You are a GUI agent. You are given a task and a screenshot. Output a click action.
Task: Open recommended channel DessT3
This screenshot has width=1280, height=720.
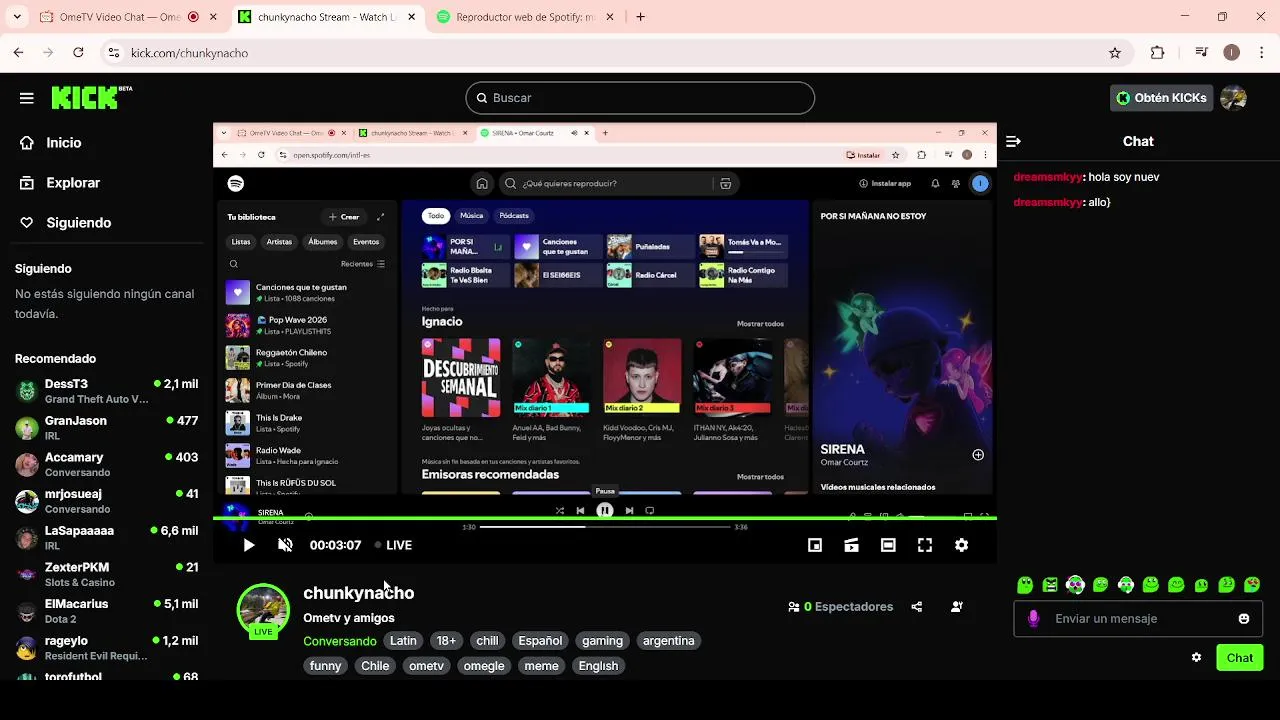106,390
